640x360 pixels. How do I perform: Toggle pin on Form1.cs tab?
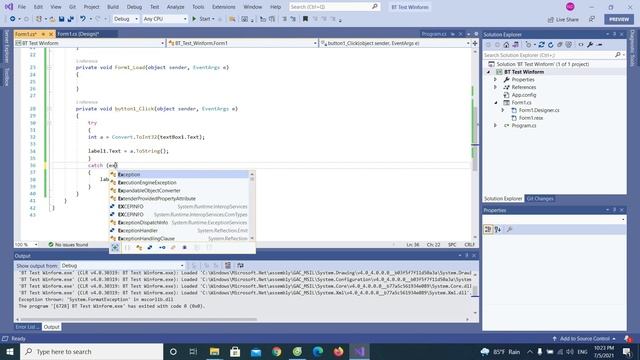(x=43, y=34)
